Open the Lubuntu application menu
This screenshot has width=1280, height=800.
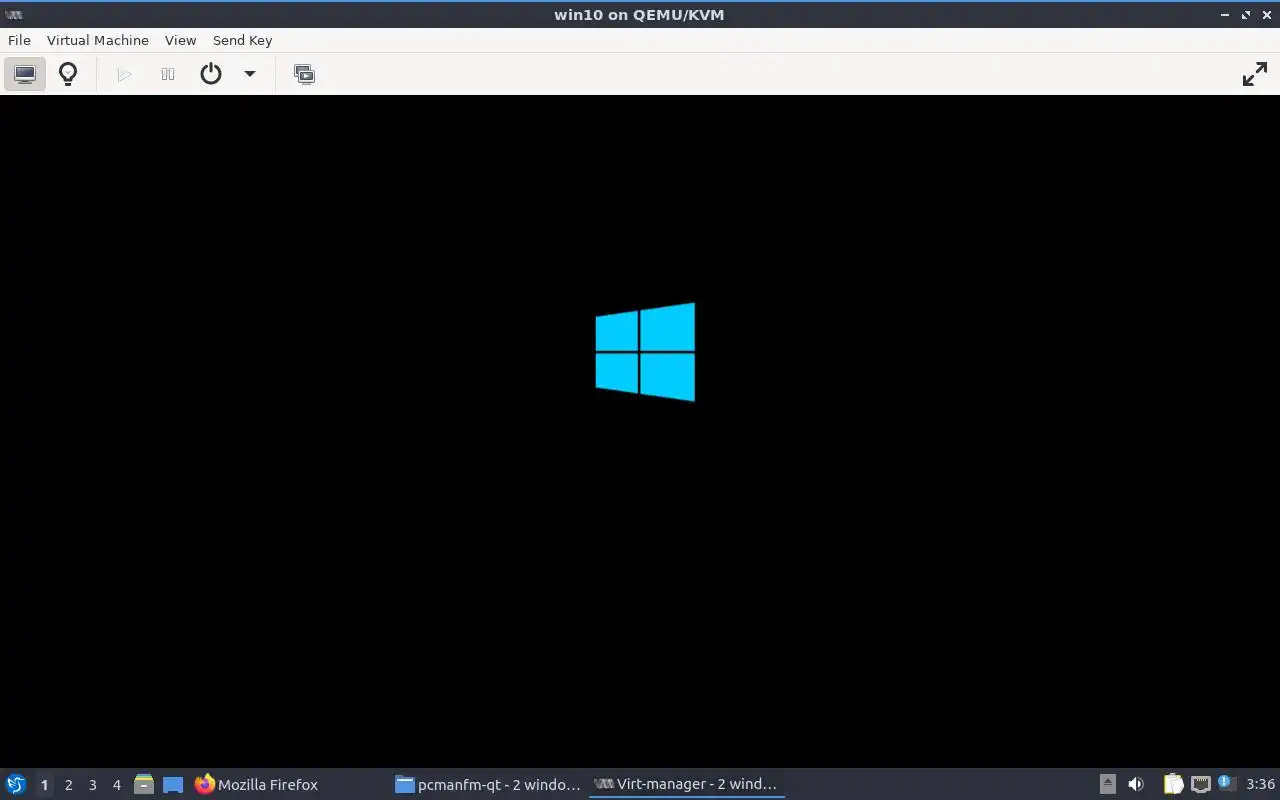[15, 784]
